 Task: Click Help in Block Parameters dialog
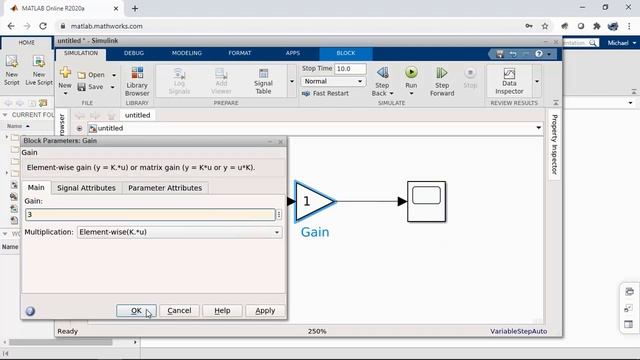click(x=222, y=311)
